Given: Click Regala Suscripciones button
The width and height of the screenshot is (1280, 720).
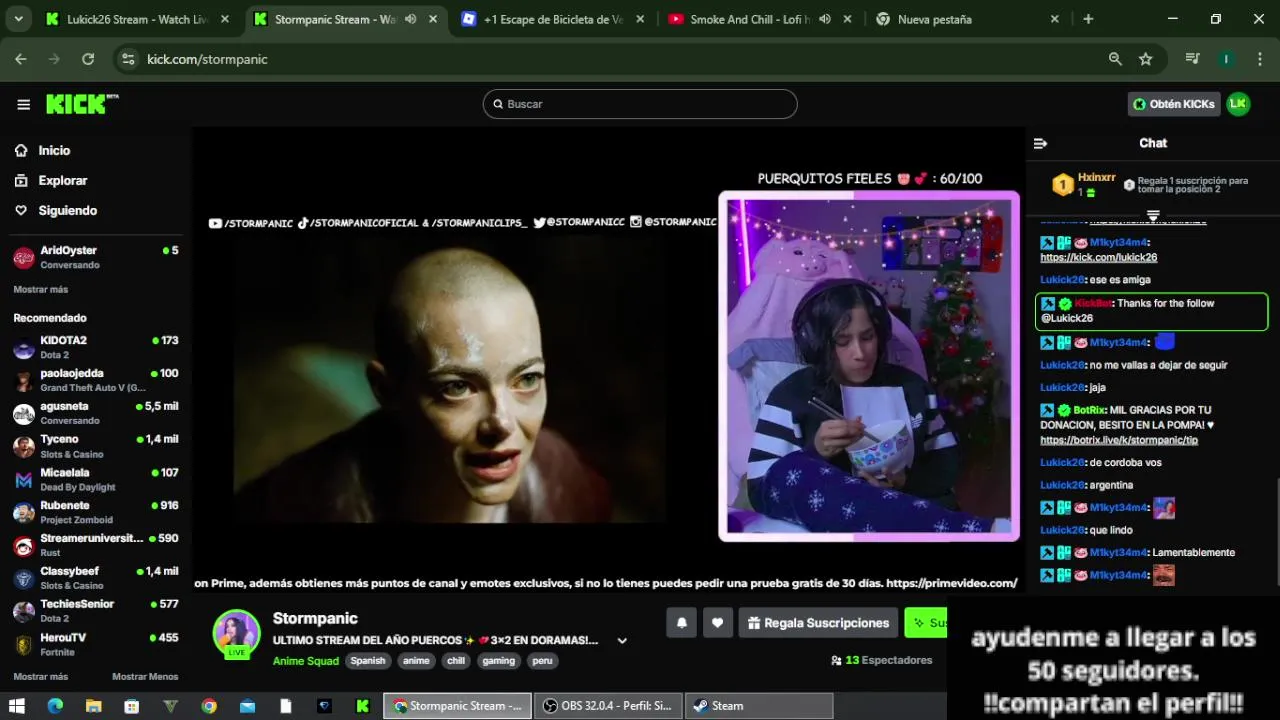Looking at the screenshot, I should tap(817, 623).
